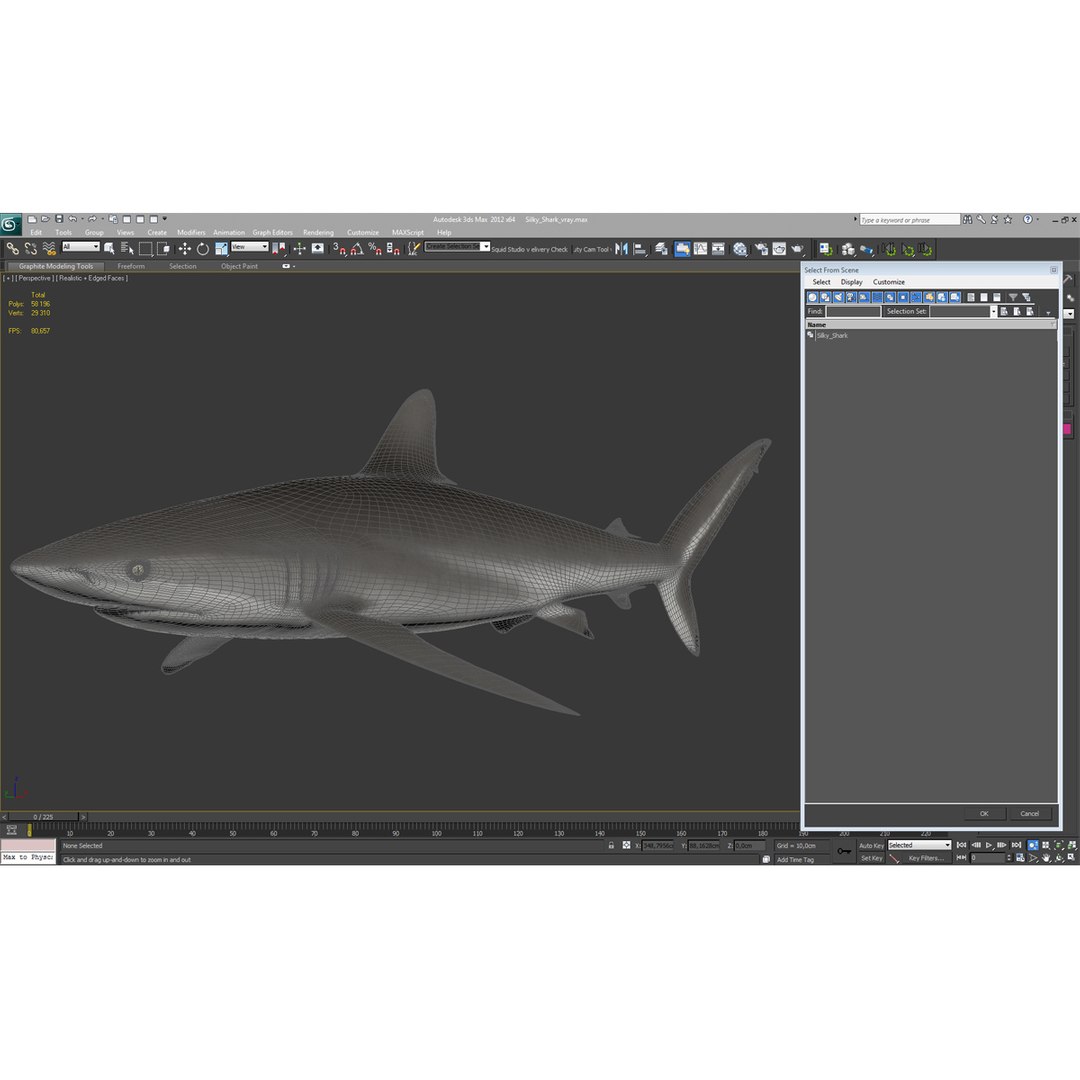Open the Display menu in Select From Scene
The width and height of the screenshot is (1080, 1080).
point(851,282)
